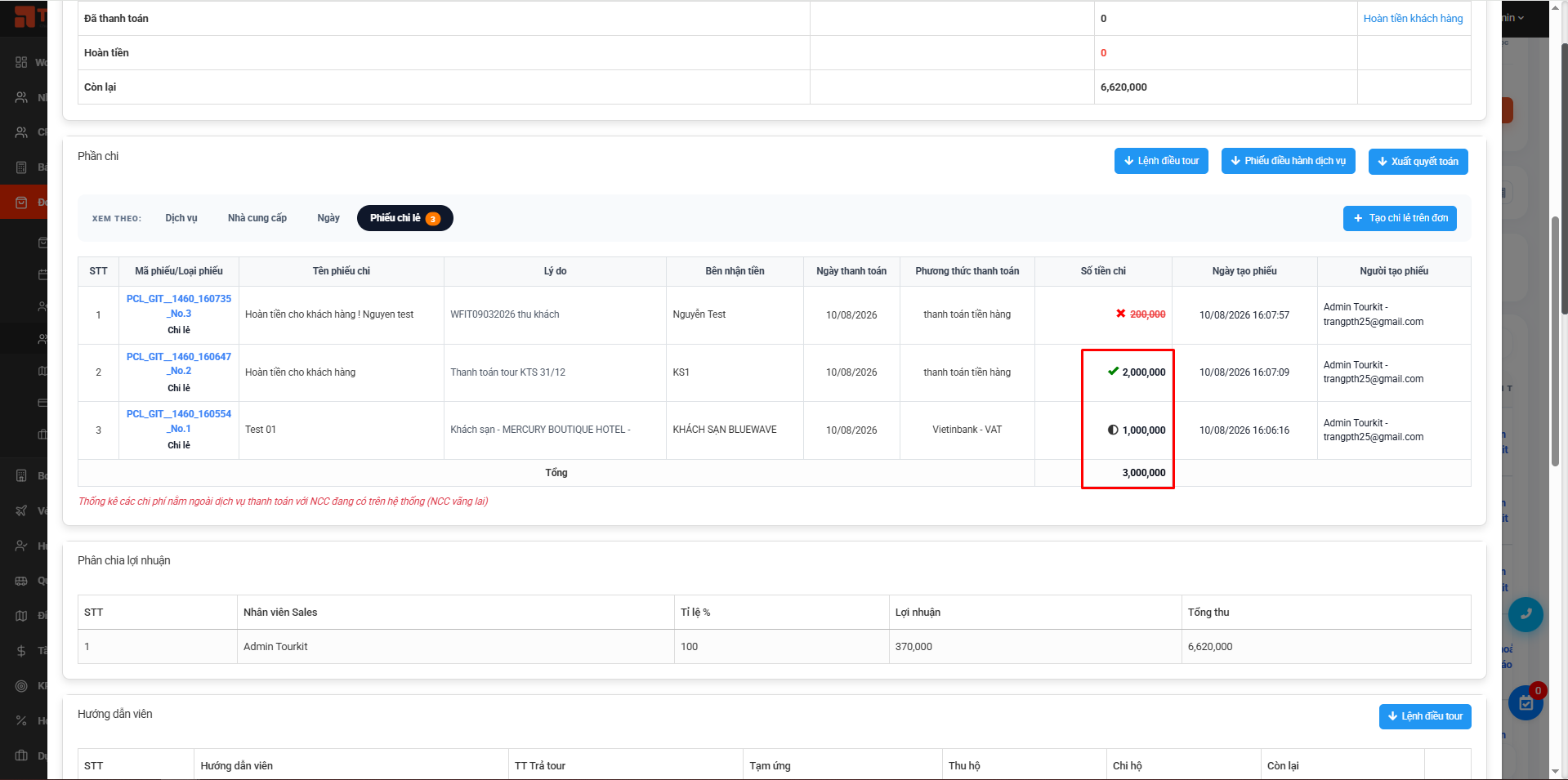Image resolution: width=1568 pixels, height=780 pixels.
Task: Click the percent icon in the sidebar
Action: pyautogui.click(x=21, y=720)
